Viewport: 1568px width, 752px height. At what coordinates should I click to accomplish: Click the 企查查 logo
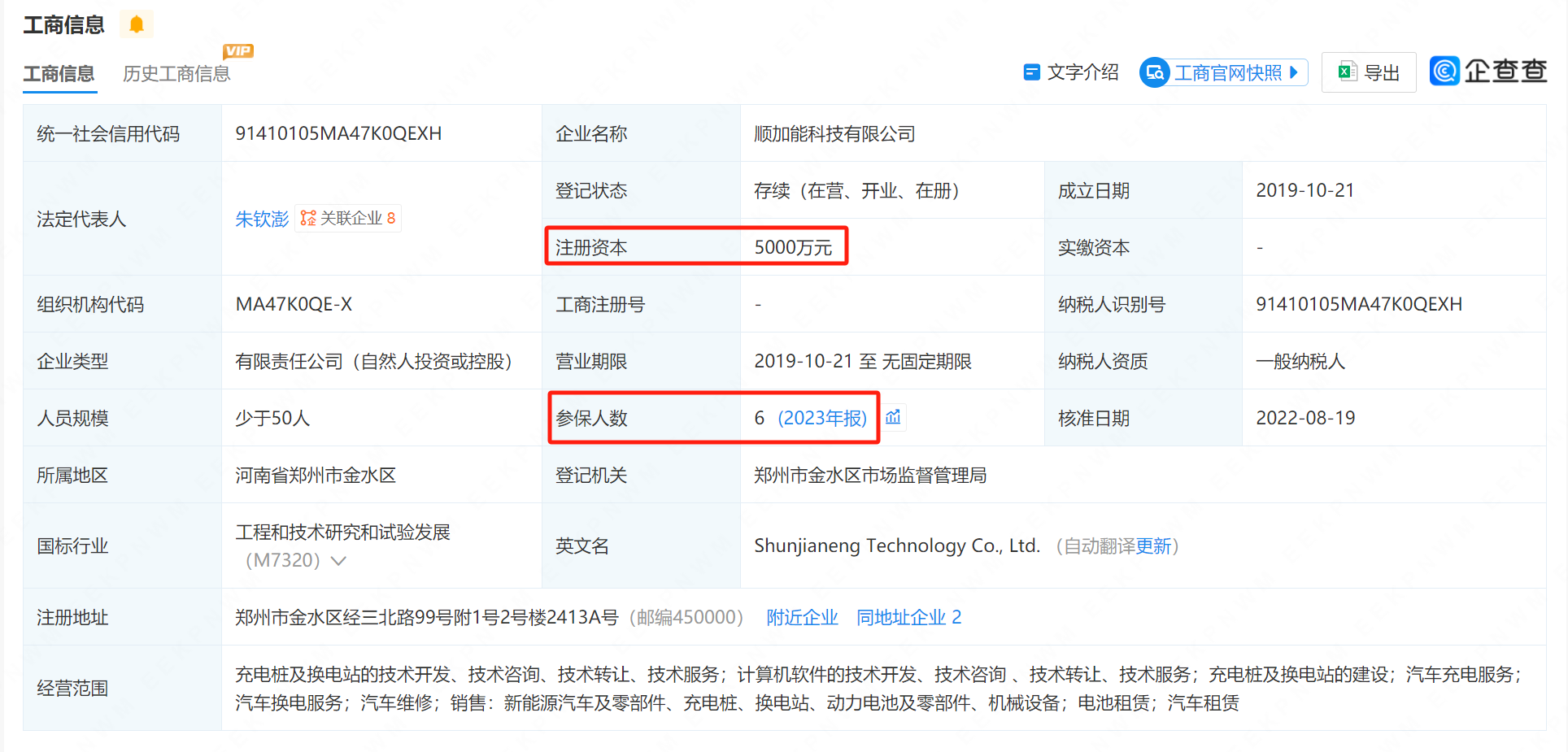tap(1488, 72)
